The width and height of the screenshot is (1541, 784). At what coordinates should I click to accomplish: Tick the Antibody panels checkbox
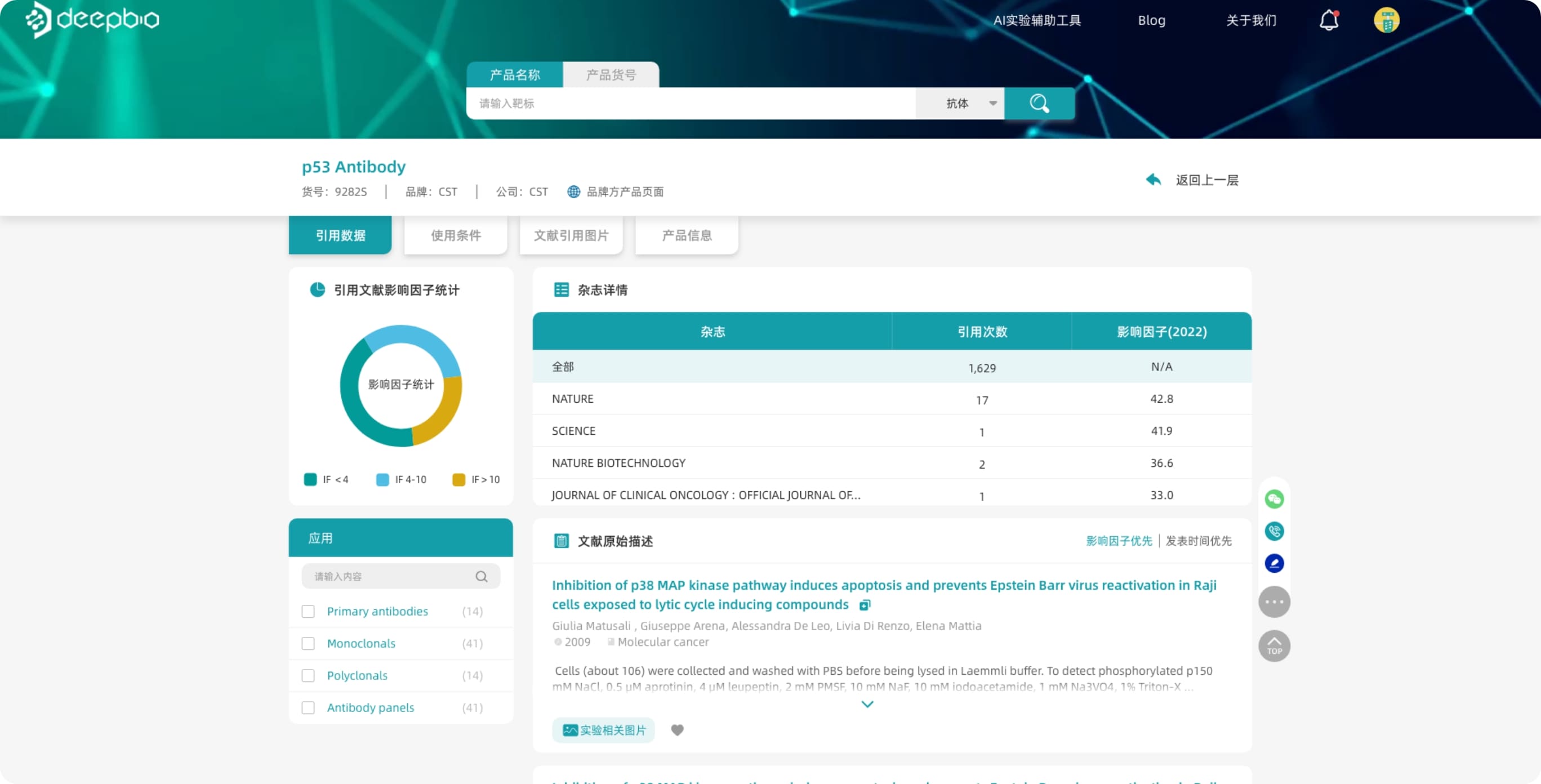pos(308,707)
